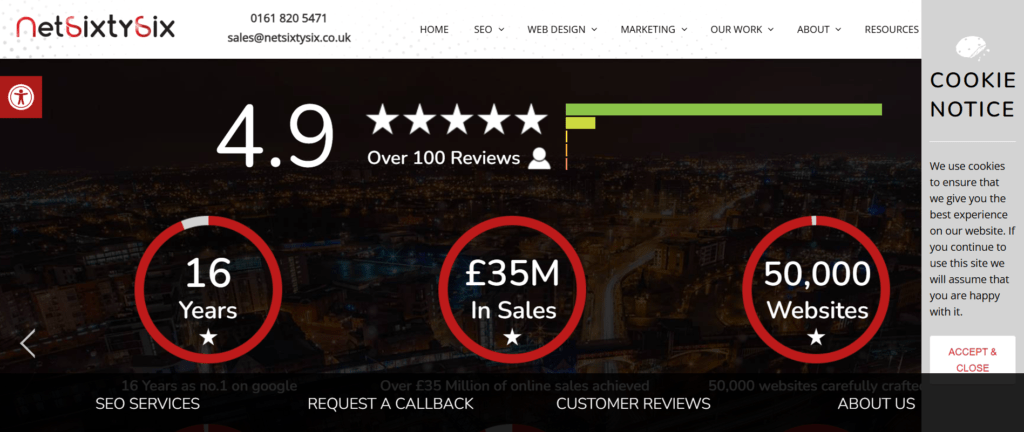Click the star under 50,000 Websites
The image size is (1024, 432).
(816, 337)
